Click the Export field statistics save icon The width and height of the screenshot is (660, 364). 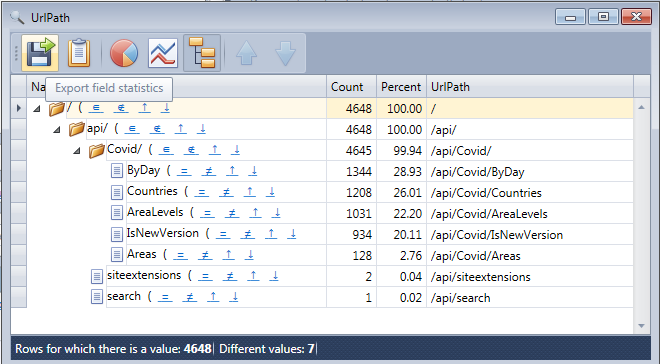click(x=40, y=53)
